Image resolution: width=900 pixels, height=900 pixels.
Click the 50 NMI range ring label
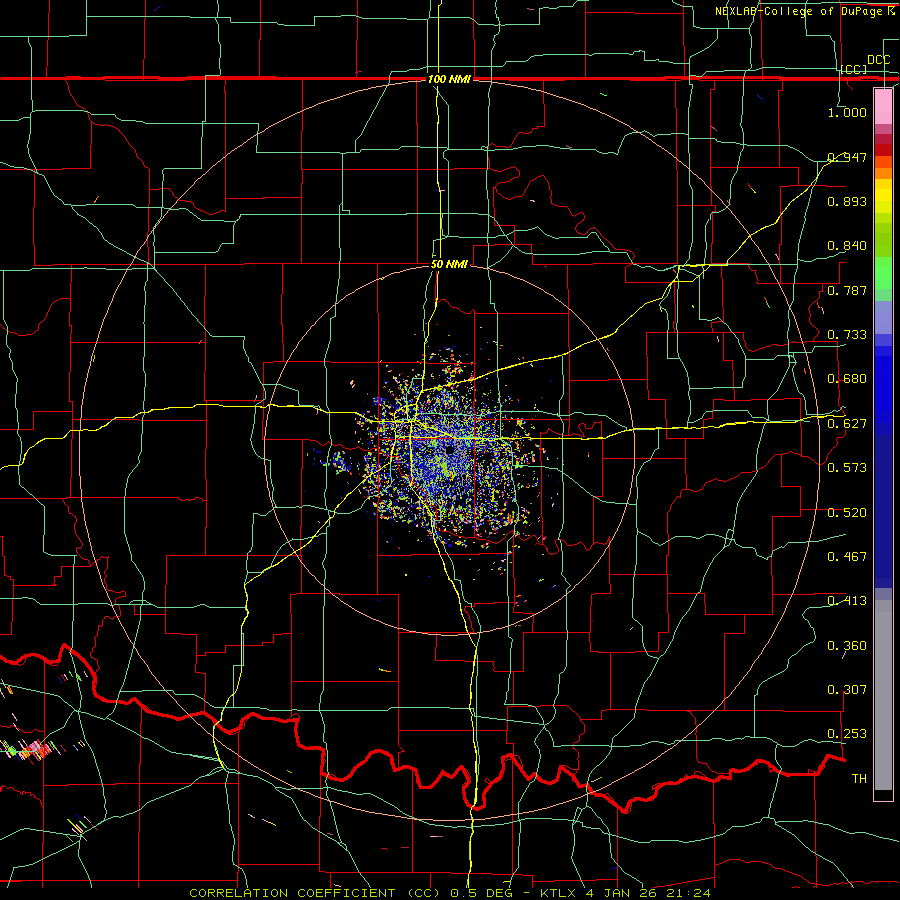[x=449, y=264]
